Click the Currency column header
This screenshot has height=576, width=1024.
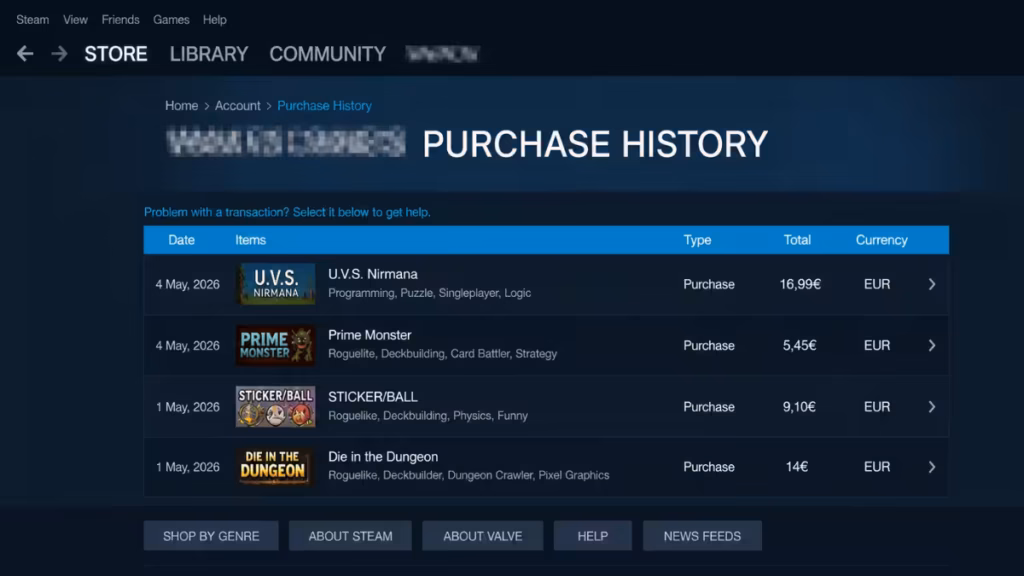[882, 240]
